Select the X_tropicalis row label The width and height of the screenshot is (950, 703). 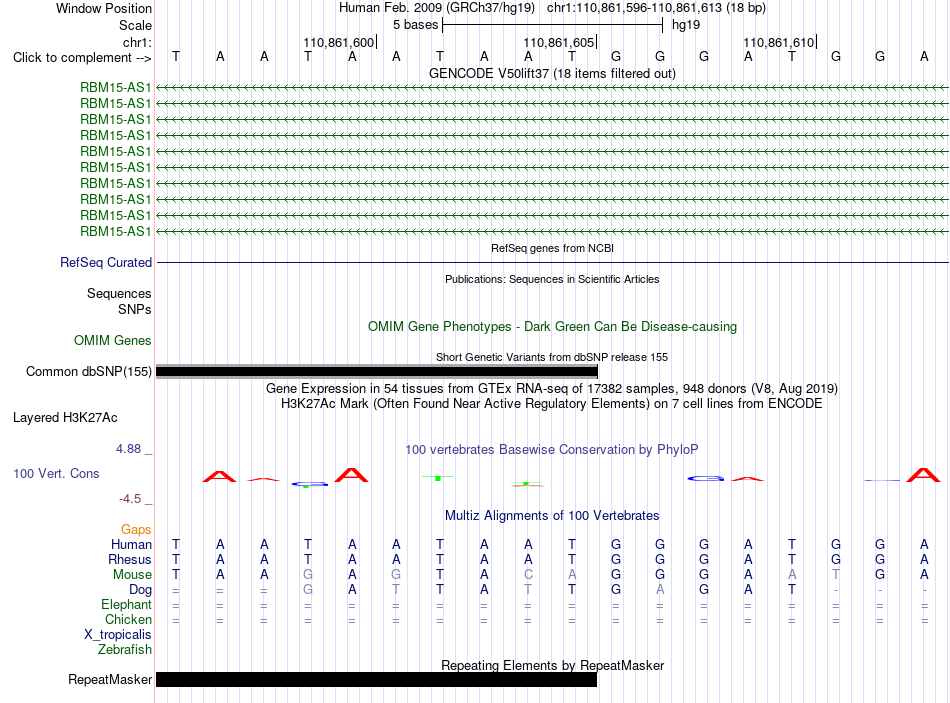pyautogui.click(x=118, y=635)
